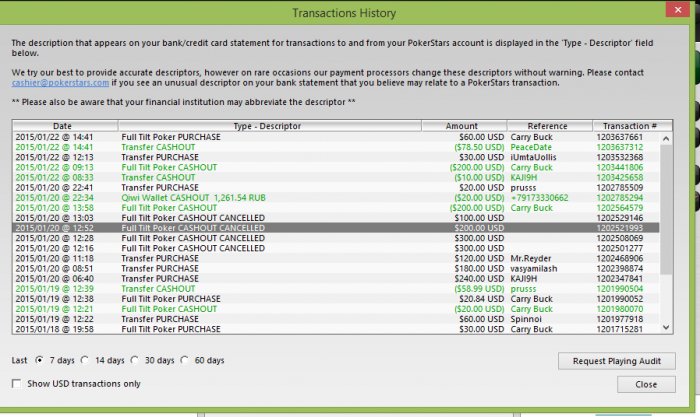The width and height of the screenshot is (700, 417).
Task: Sort by the Transaction # column header
Action: [x=632, y=126]
